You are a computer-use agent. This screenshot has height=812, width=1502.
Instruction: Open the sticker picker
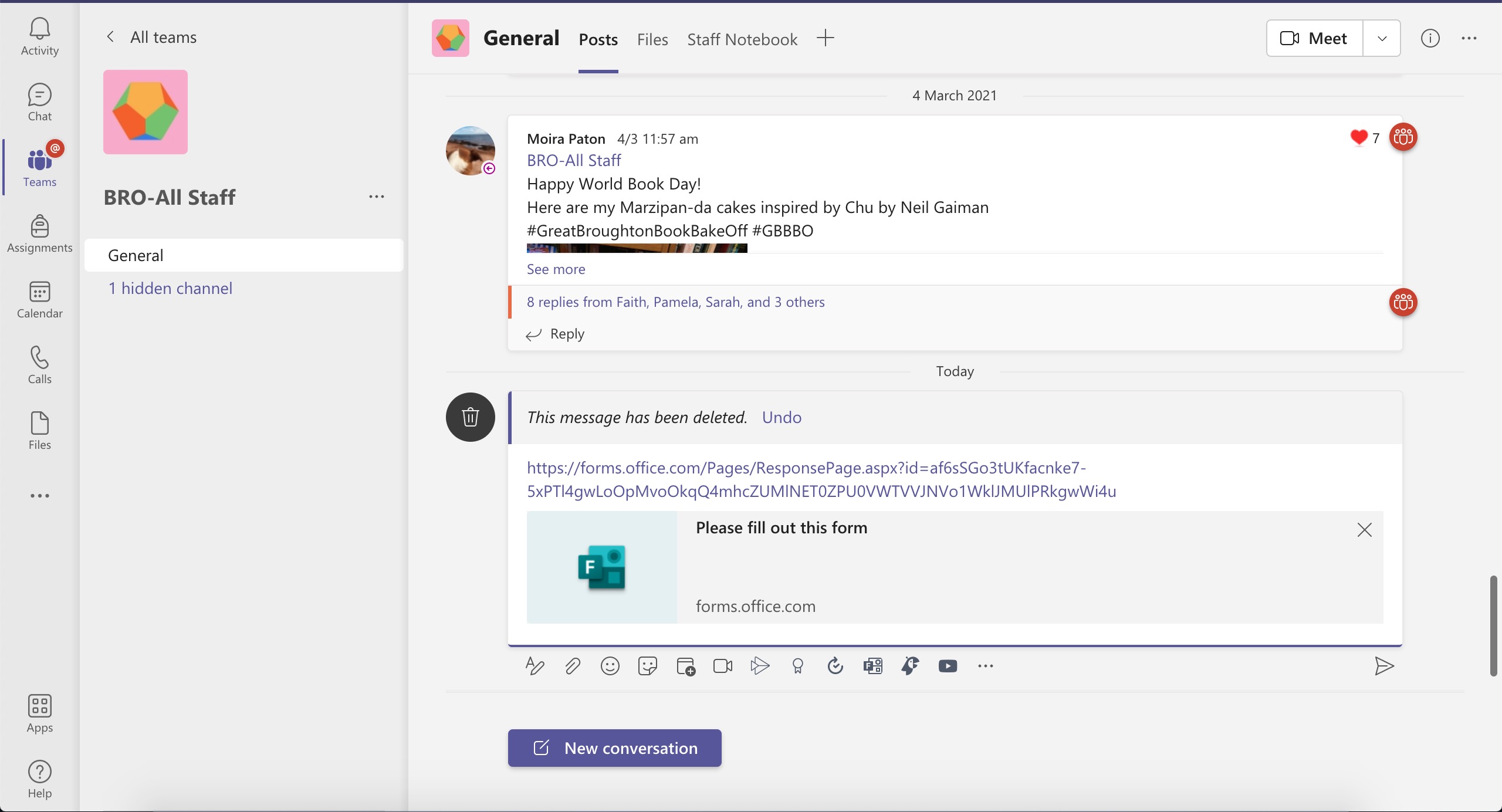click(x=647, y=666)
